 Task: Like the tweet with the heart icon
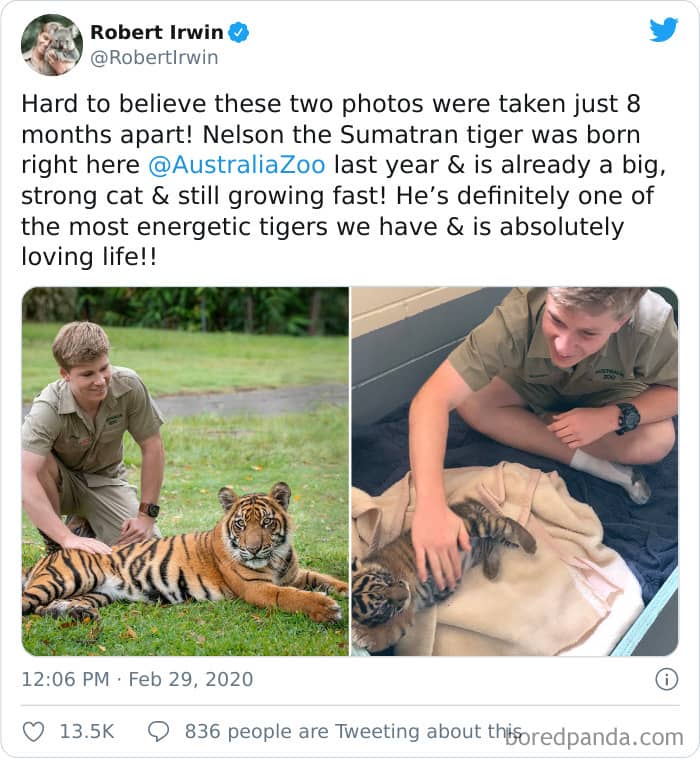(x=33, y=732)
